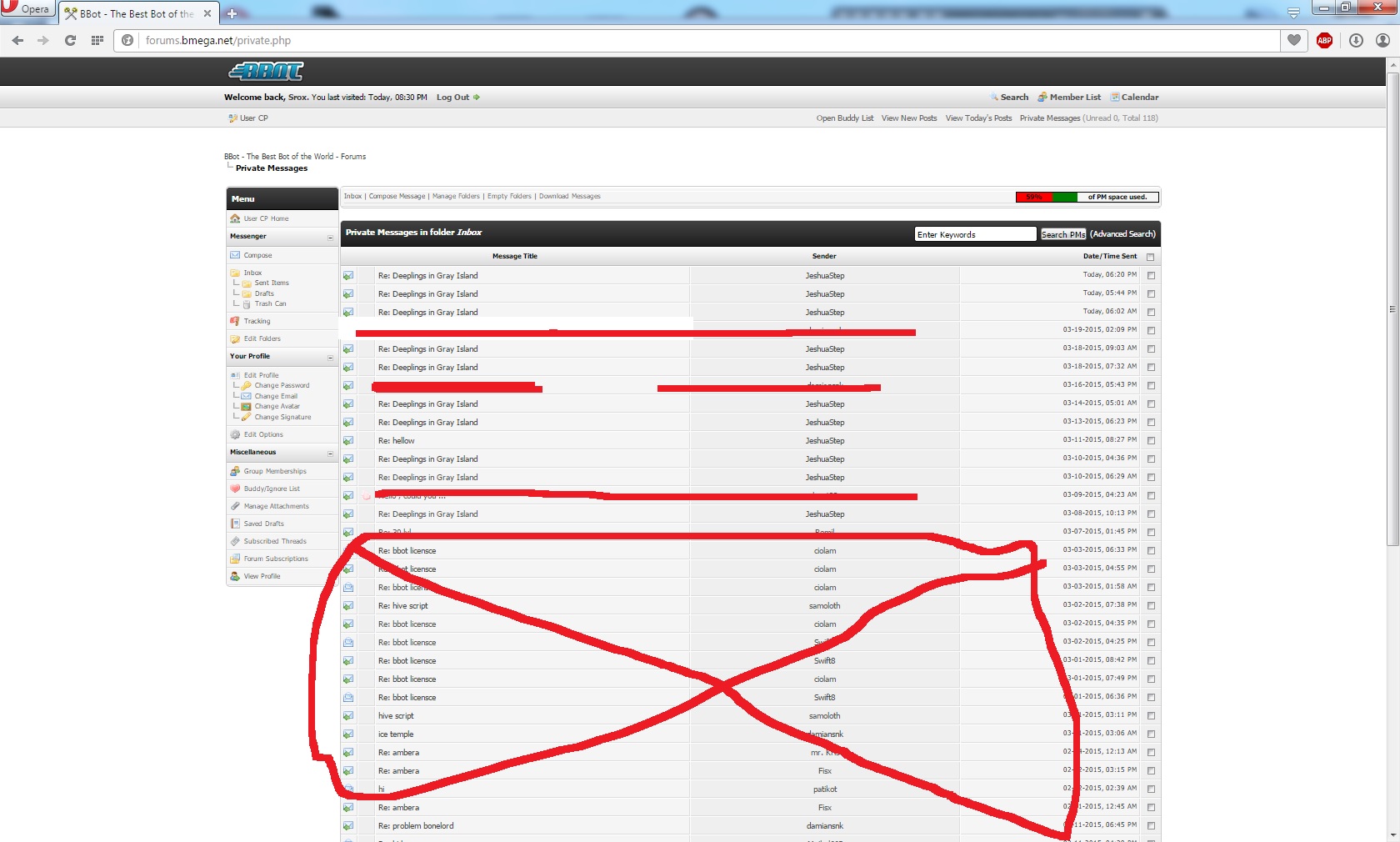This screenshot has height=842, width=1400.
Task: Click the BBot forum logo
Action: point(266,72)
